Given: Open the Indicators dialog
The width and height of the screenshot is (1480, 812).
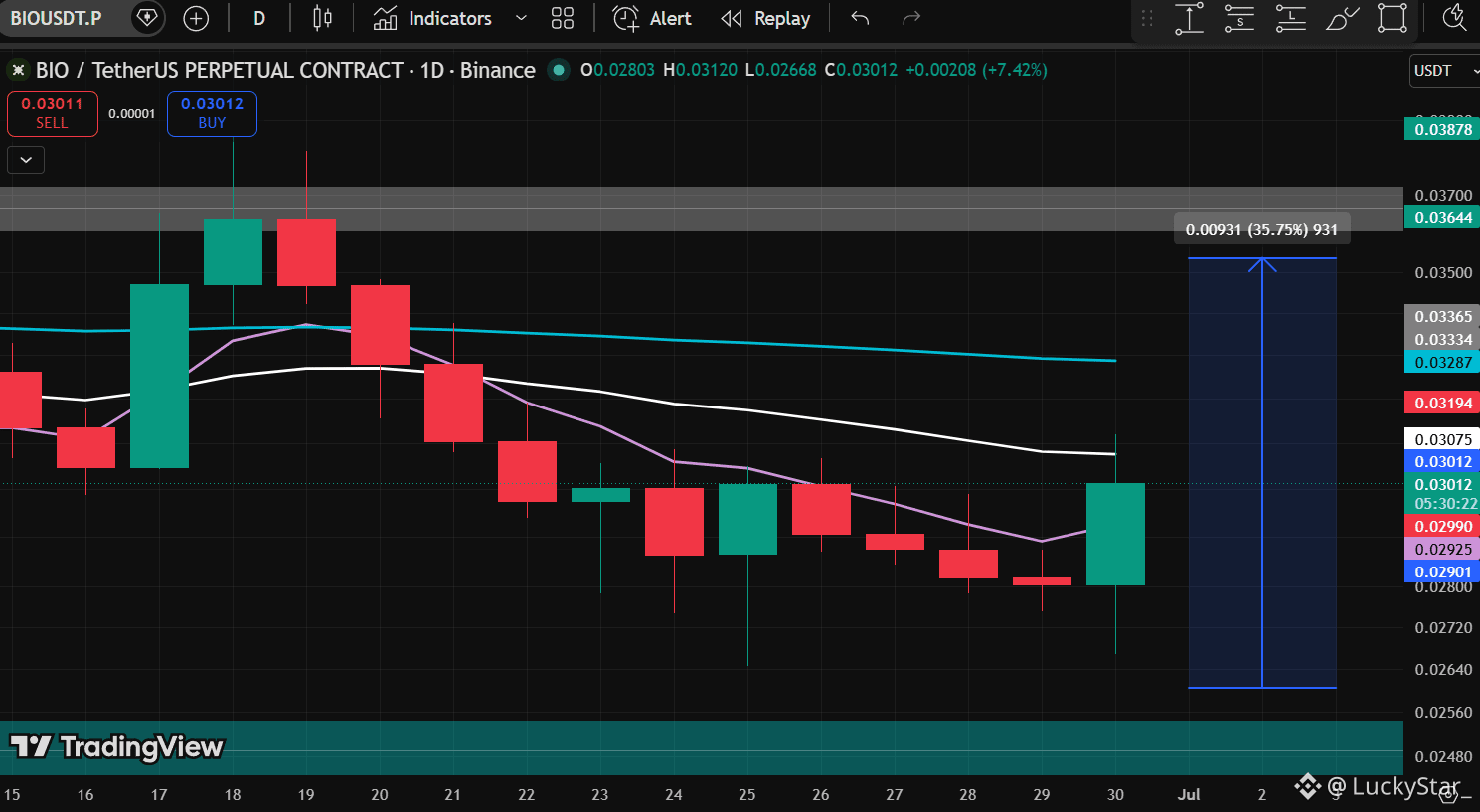Looking at the screenshot, I should pos(432,18).
